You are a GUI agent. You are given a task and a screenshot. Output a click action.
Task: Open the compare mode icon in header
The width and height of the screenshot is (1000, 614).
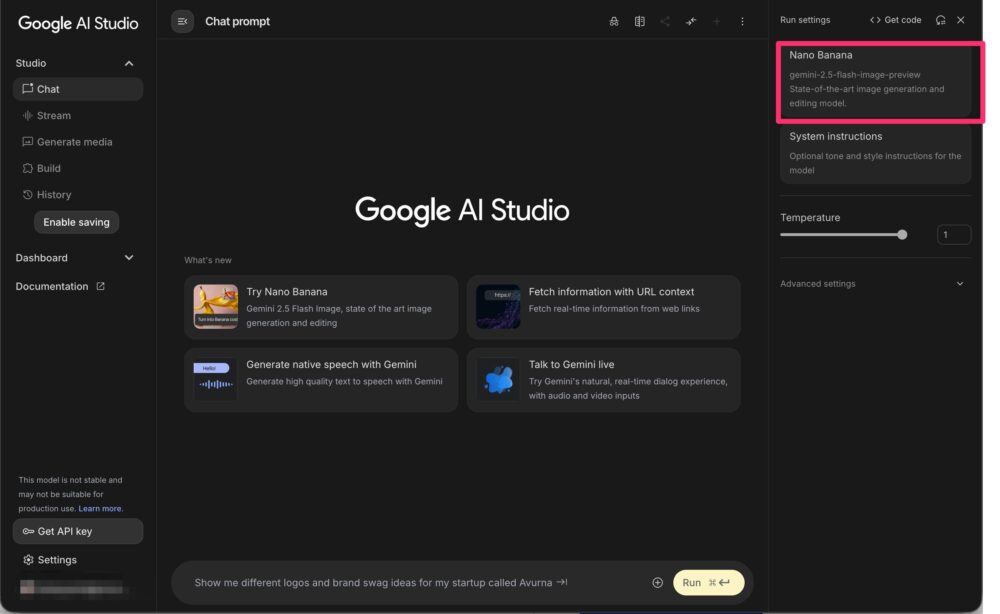point(640,21)
